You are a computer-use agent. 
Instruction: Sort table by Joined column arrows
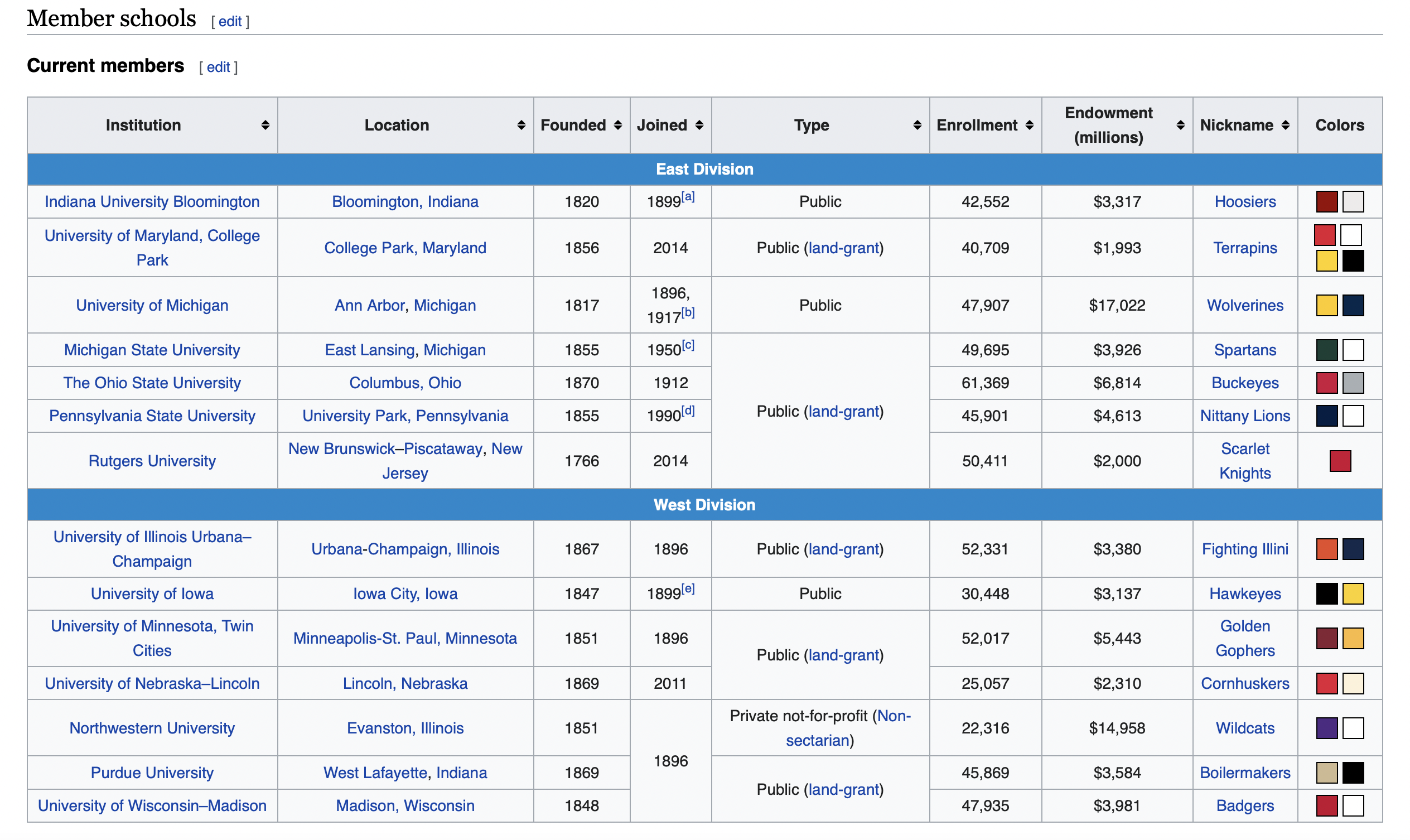700,125
